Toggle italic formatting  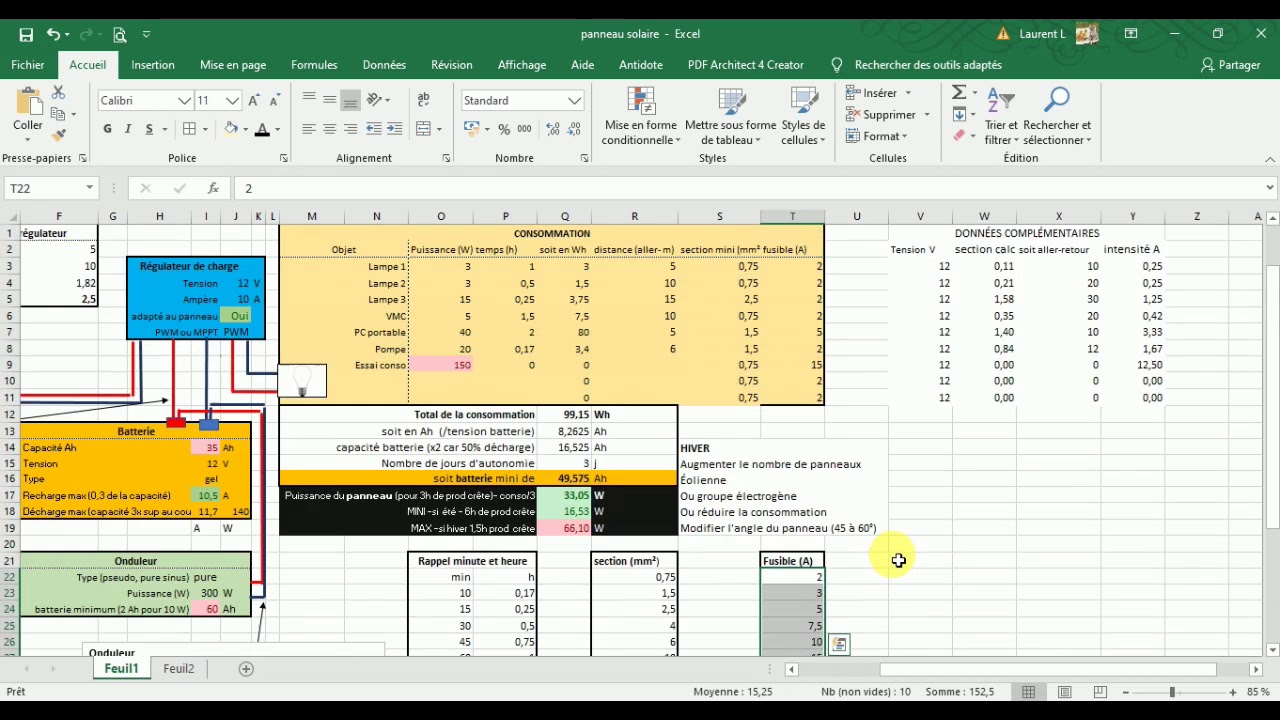point(126,130)
